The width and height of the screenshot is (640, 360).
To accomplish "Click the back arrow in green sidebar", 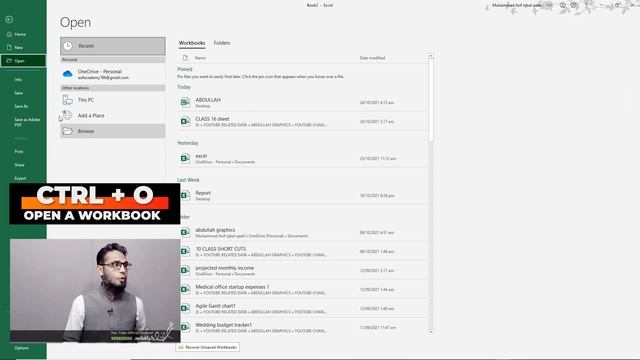I will pos(9,20).
